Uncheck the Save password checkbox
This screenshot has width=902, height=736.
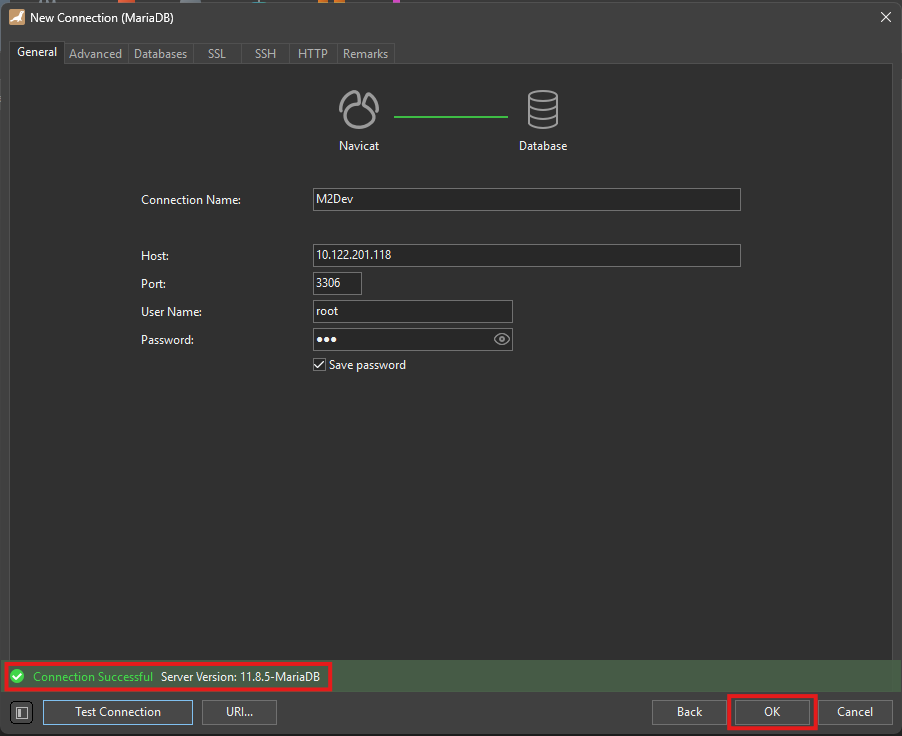(x=320, y=365)
